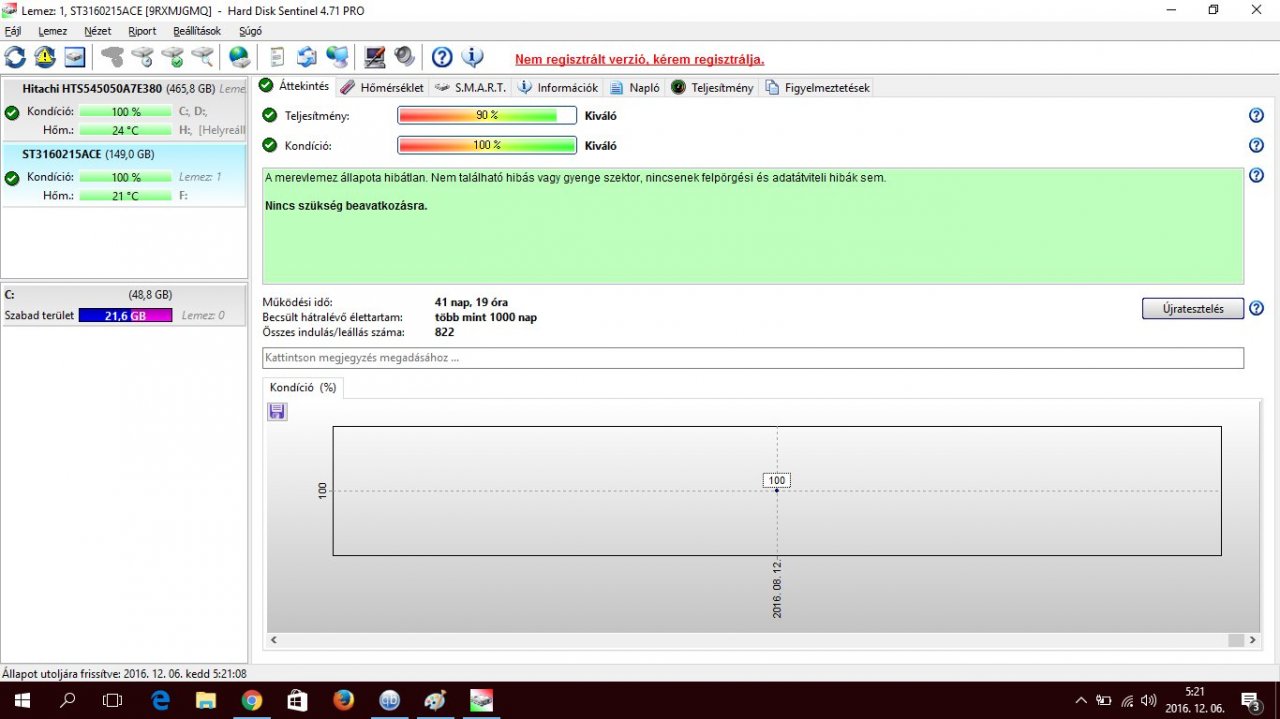
Task: Select the Hitachi HTS545050A7E380 disk
Action: (x=124, y=109)
